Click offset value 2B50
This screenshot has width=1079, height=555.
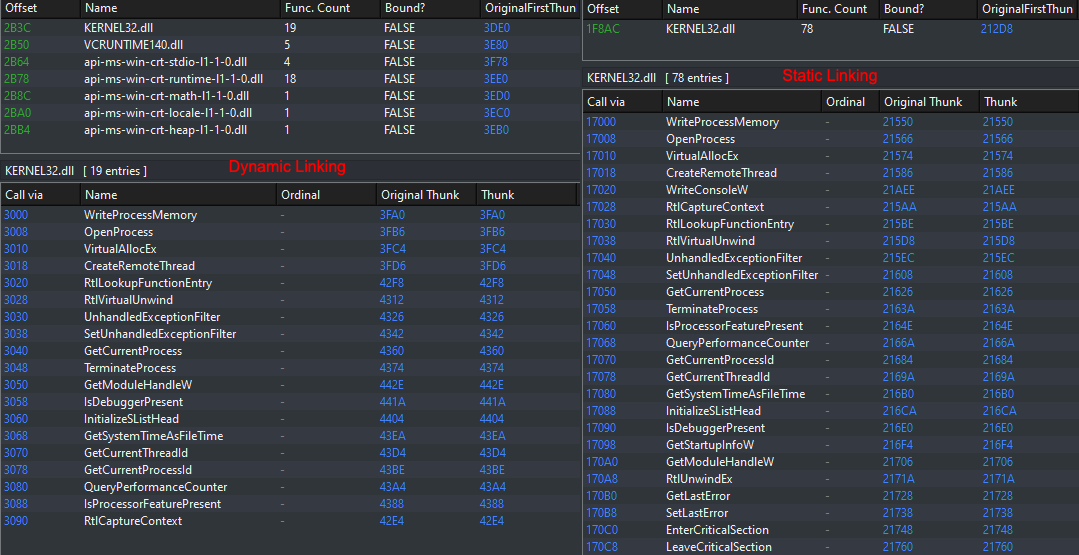[17, 45]
